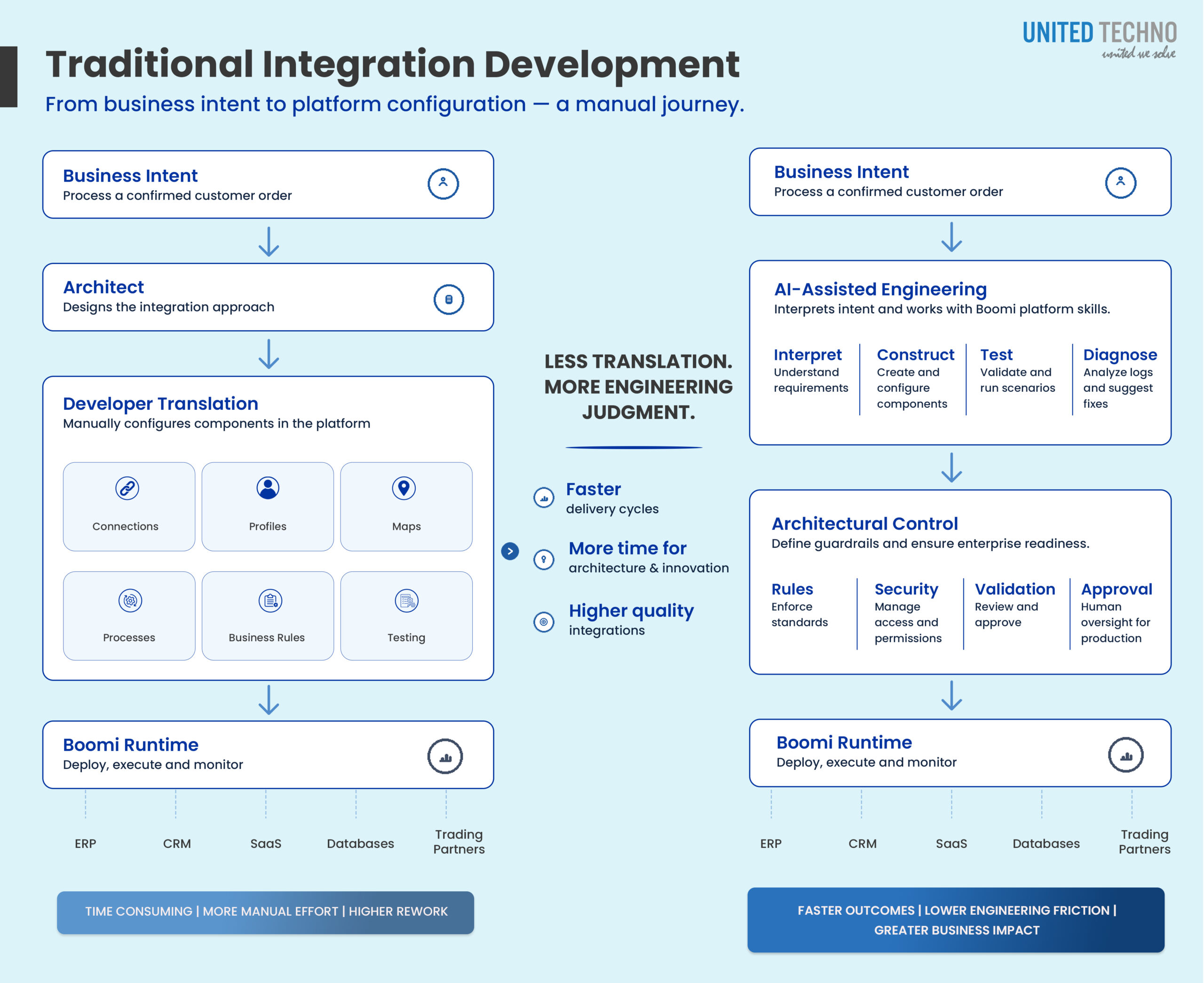Select the Connections link icon
This screenshot has height=983, width=1204.
click(x=127, y=488)
